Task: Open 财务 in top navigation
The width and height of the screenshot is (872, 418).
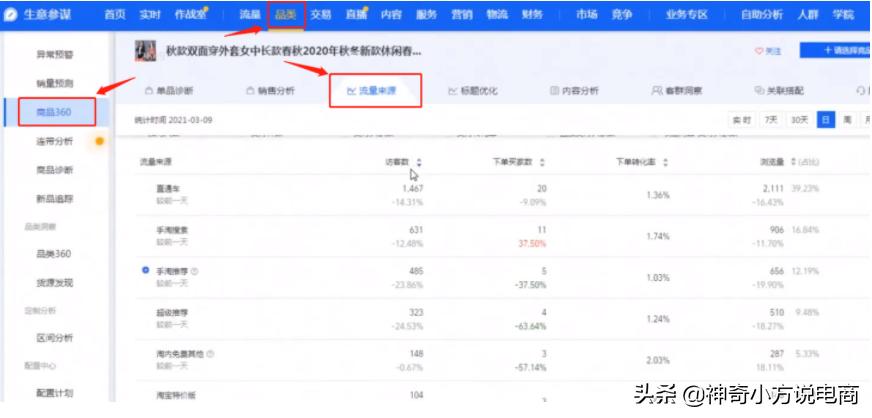Action: point(532,15)
